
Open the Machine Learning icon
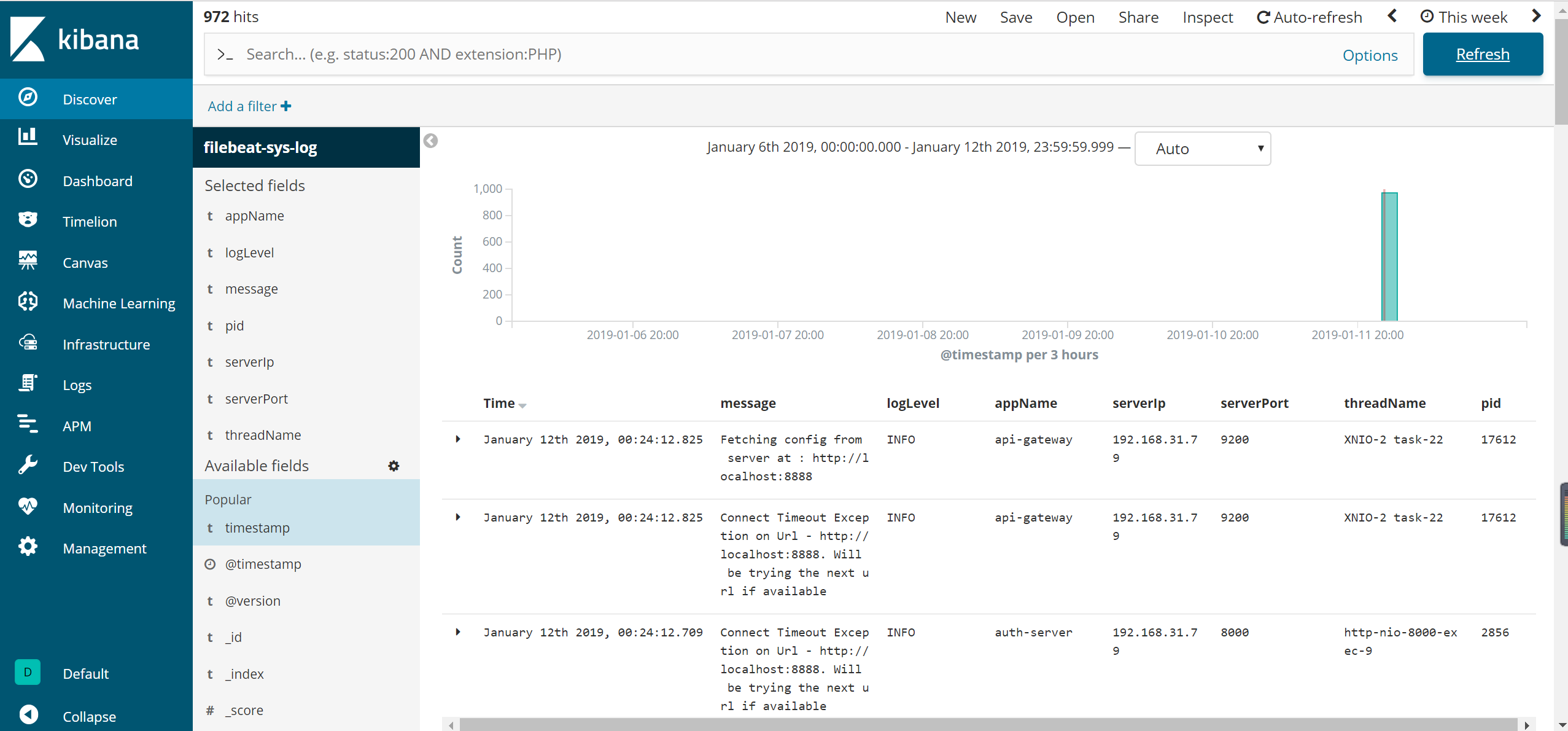28,302
